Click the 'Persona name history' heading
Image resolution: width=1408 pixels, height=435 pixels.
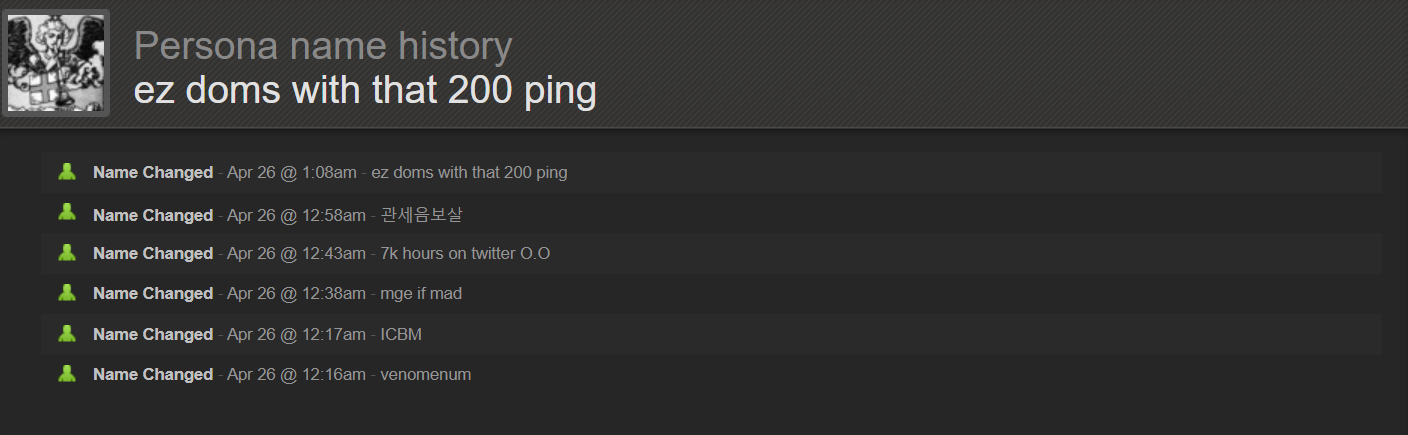(323, 46)
